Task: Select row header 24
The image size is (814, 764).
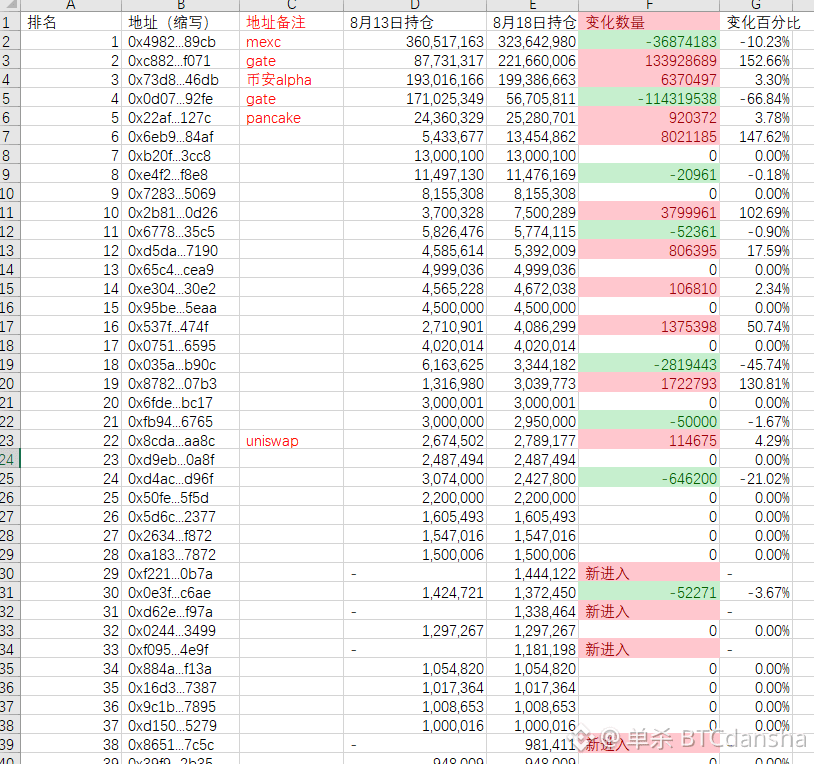Action: pos(9,459)
